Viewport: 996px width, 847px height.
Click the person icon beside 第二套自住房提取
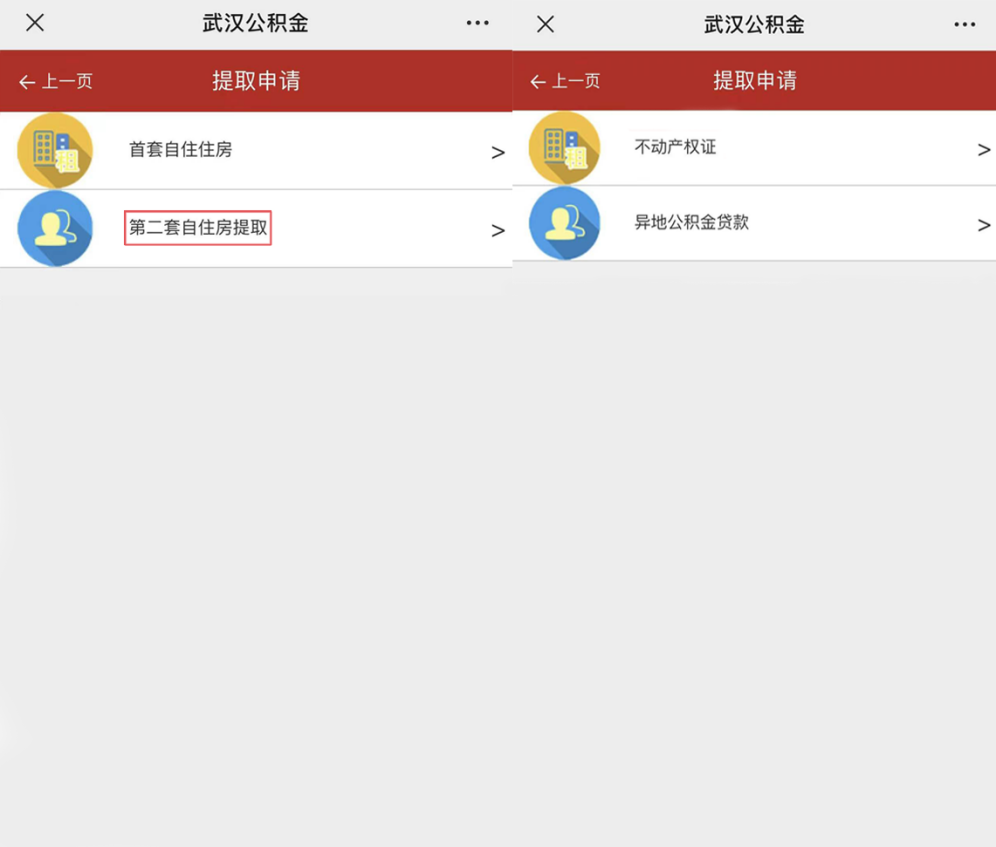click(x=55, y=229)
